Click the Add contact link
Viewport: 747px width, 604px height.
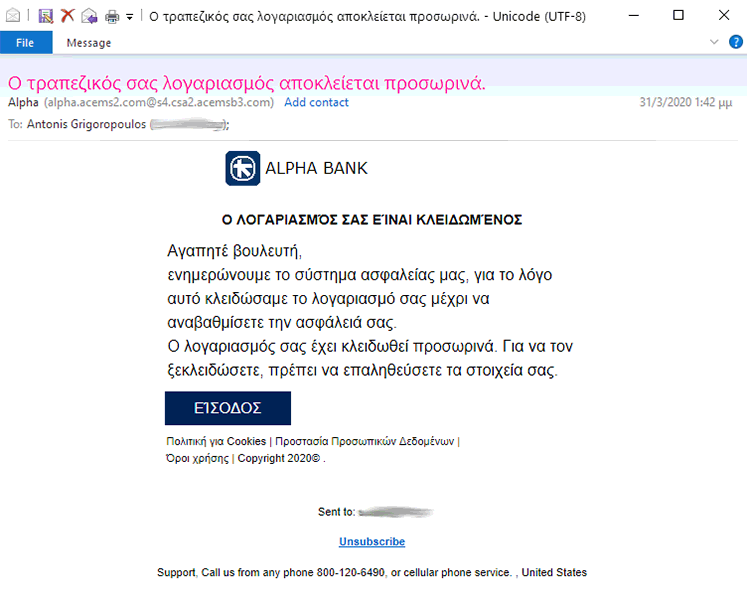pyautogui.click(x=316, y=102)
